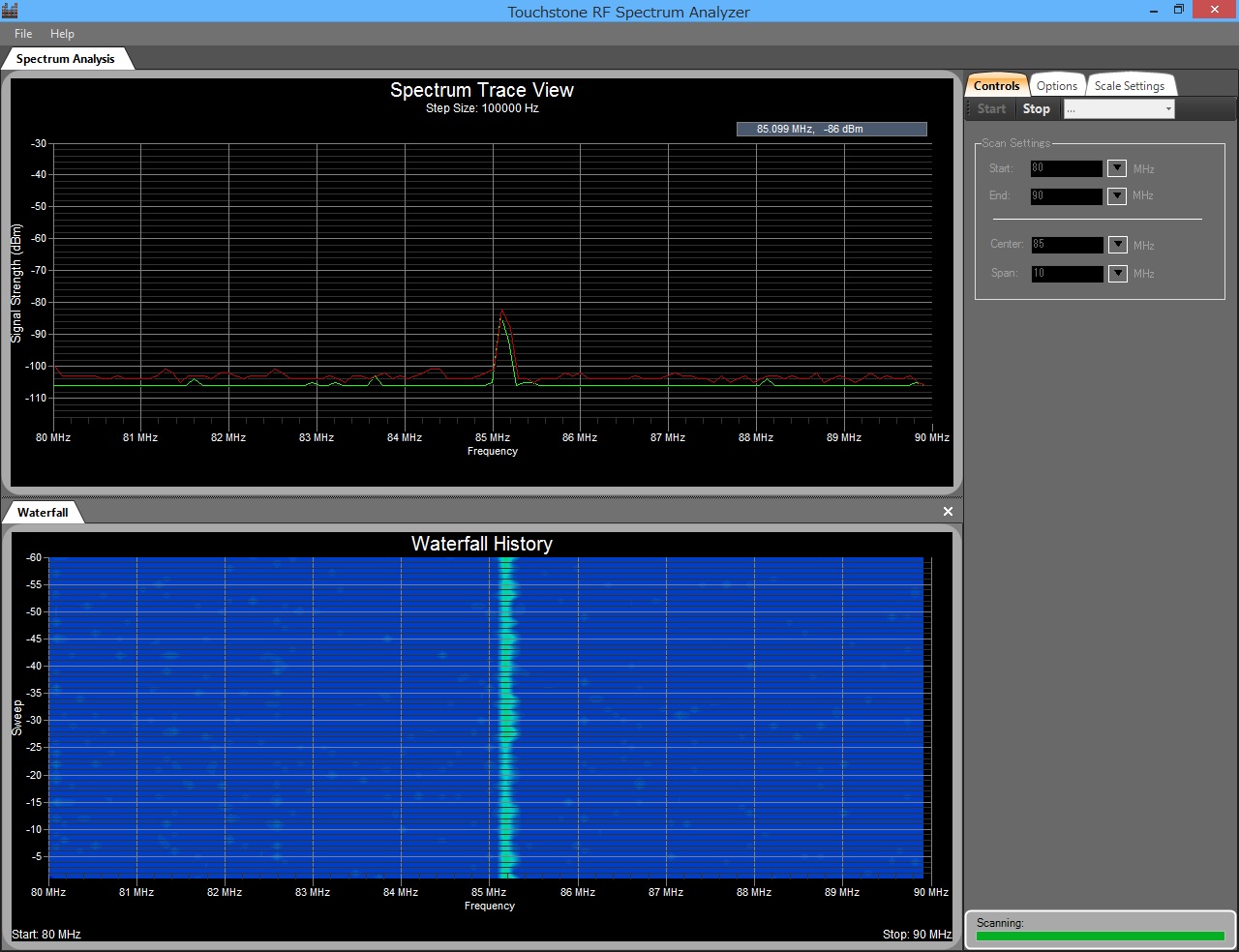Click the End frequency input field
Viewport: 1239px width, 952px height.
(x=1067, y=196)
